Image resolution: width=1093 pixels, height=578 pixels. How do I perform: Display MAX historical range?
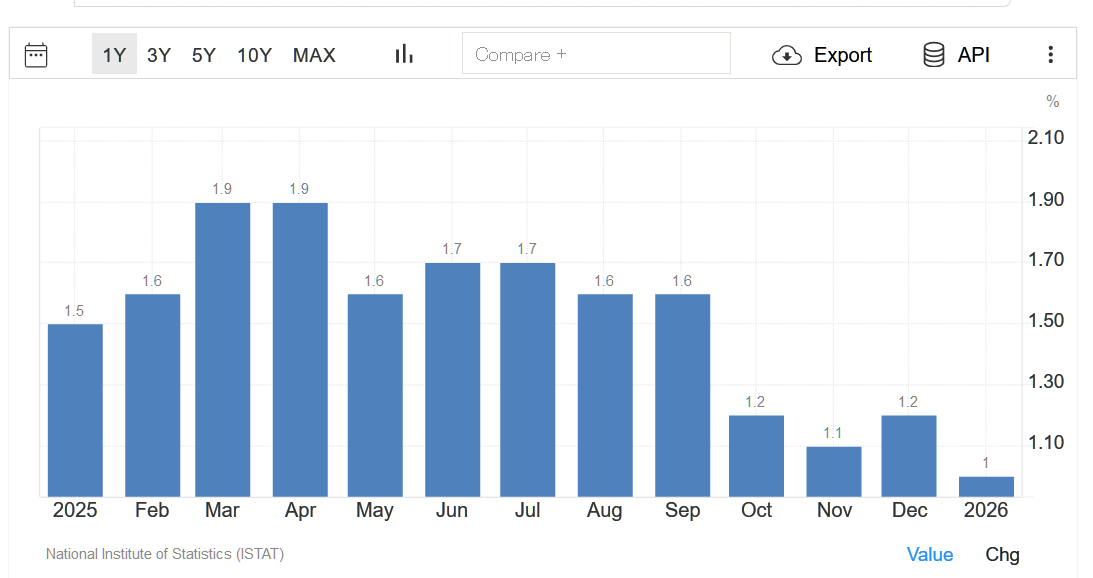(x=314, y=55)
